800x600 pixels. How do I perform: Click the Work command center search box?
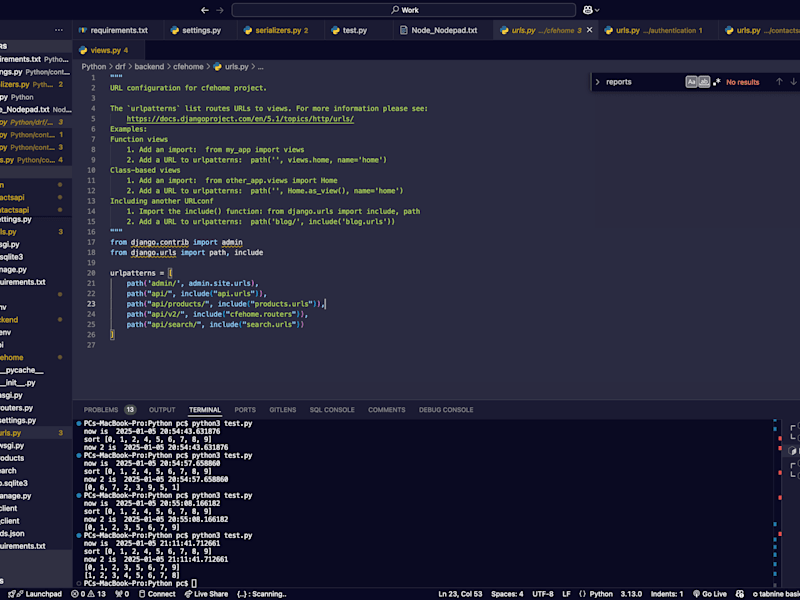404,10
